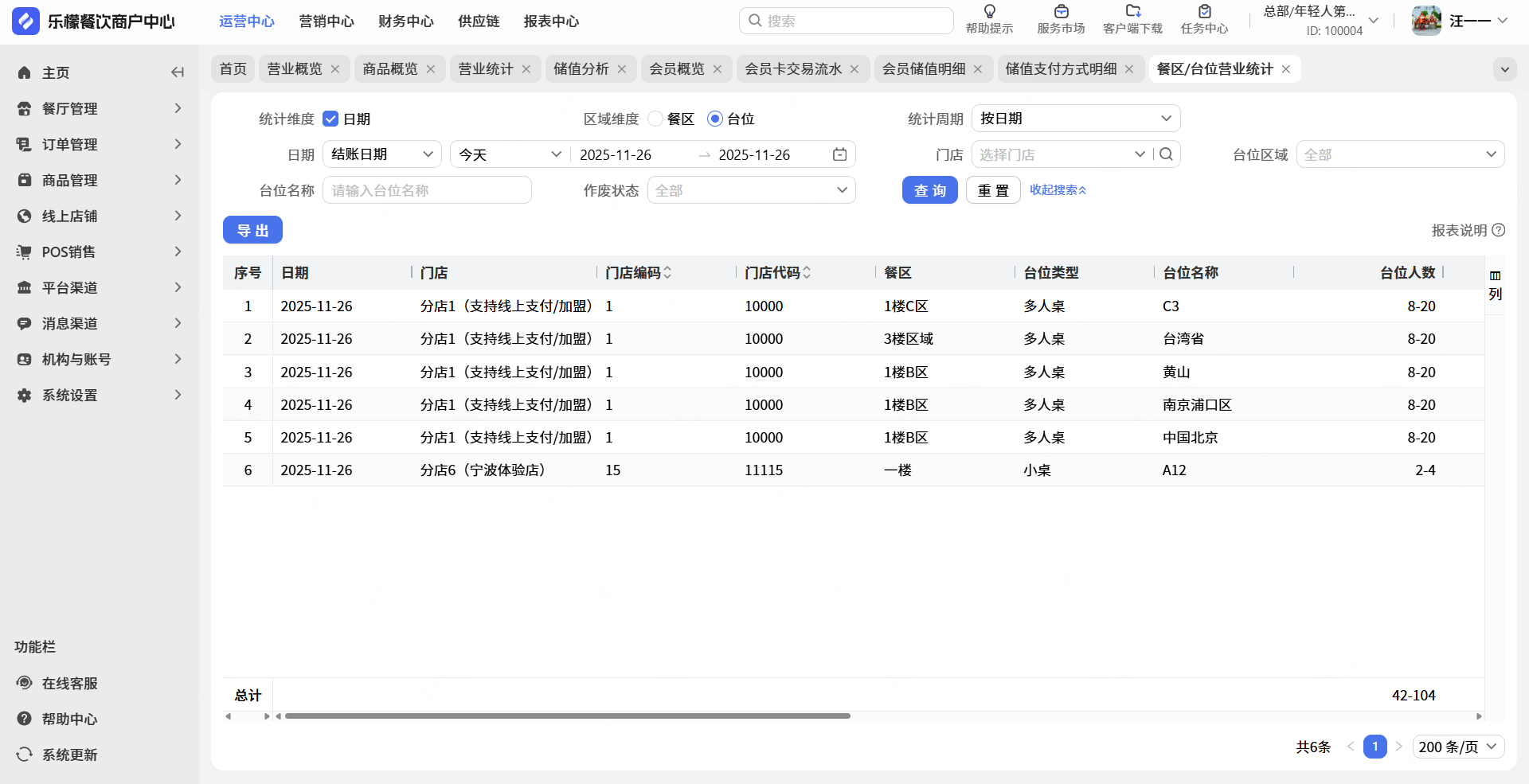Select the 台位 radio button
The height and width of the screenshot is (784, 1529).
[715, 119]
